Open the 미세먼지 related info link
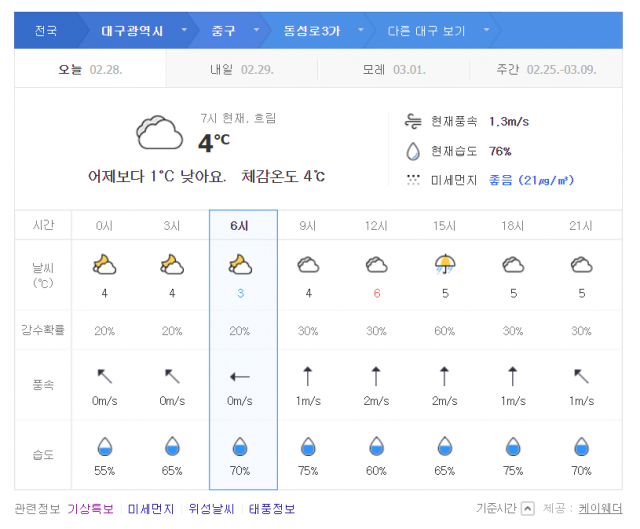This screenshot has height=529, width=640. (151, 509)
